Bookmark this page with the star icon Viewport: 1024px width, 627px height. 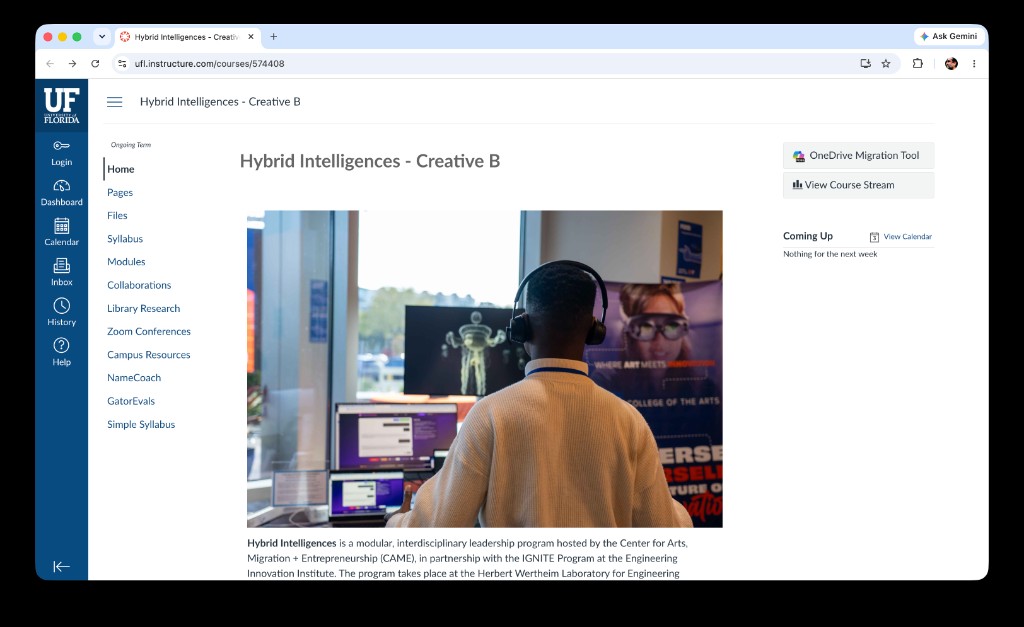click(x=886, y=63)
